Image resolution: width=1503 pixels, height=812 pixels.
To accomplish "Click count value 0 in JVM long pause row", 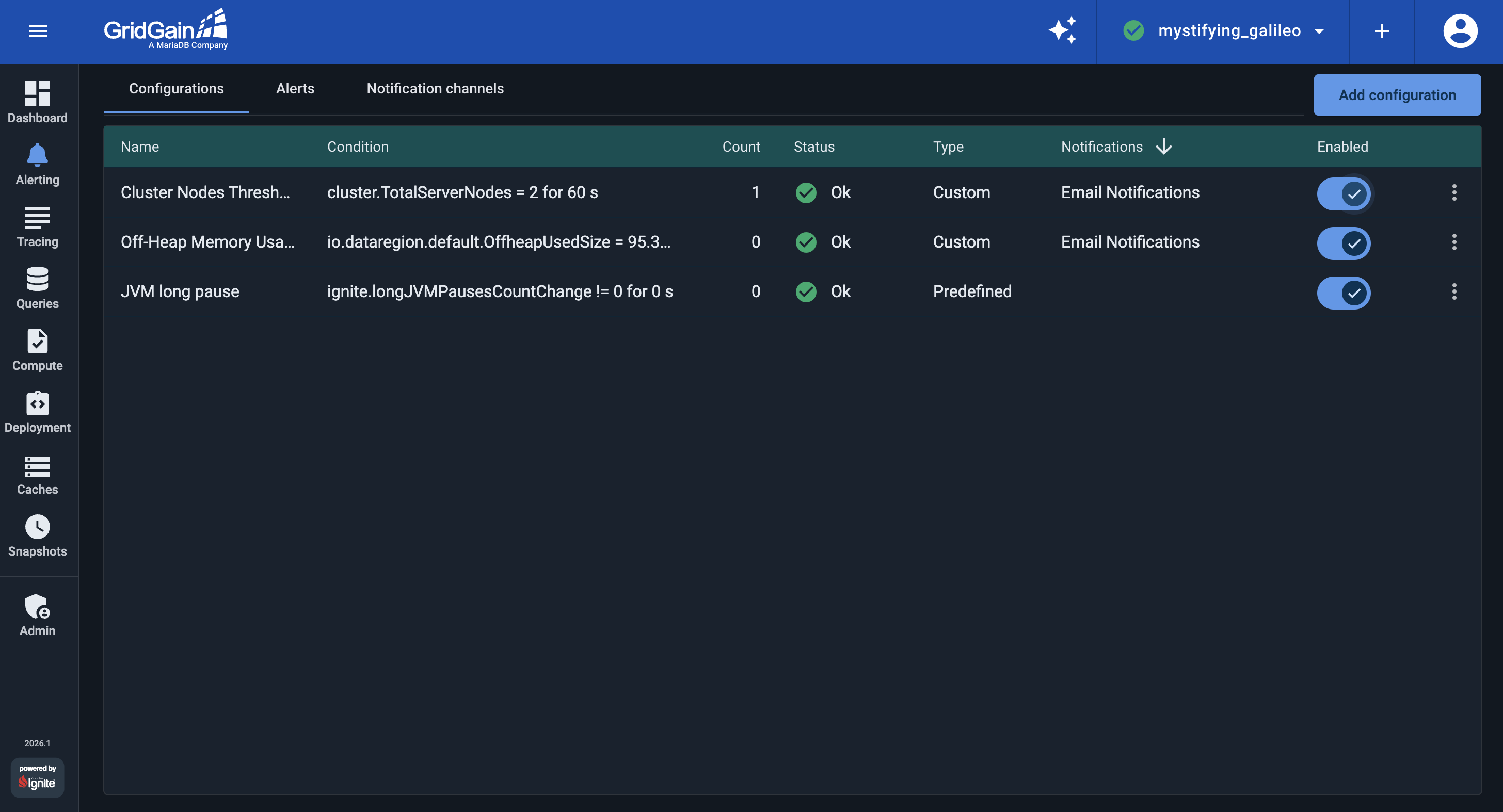I will 756,291.
